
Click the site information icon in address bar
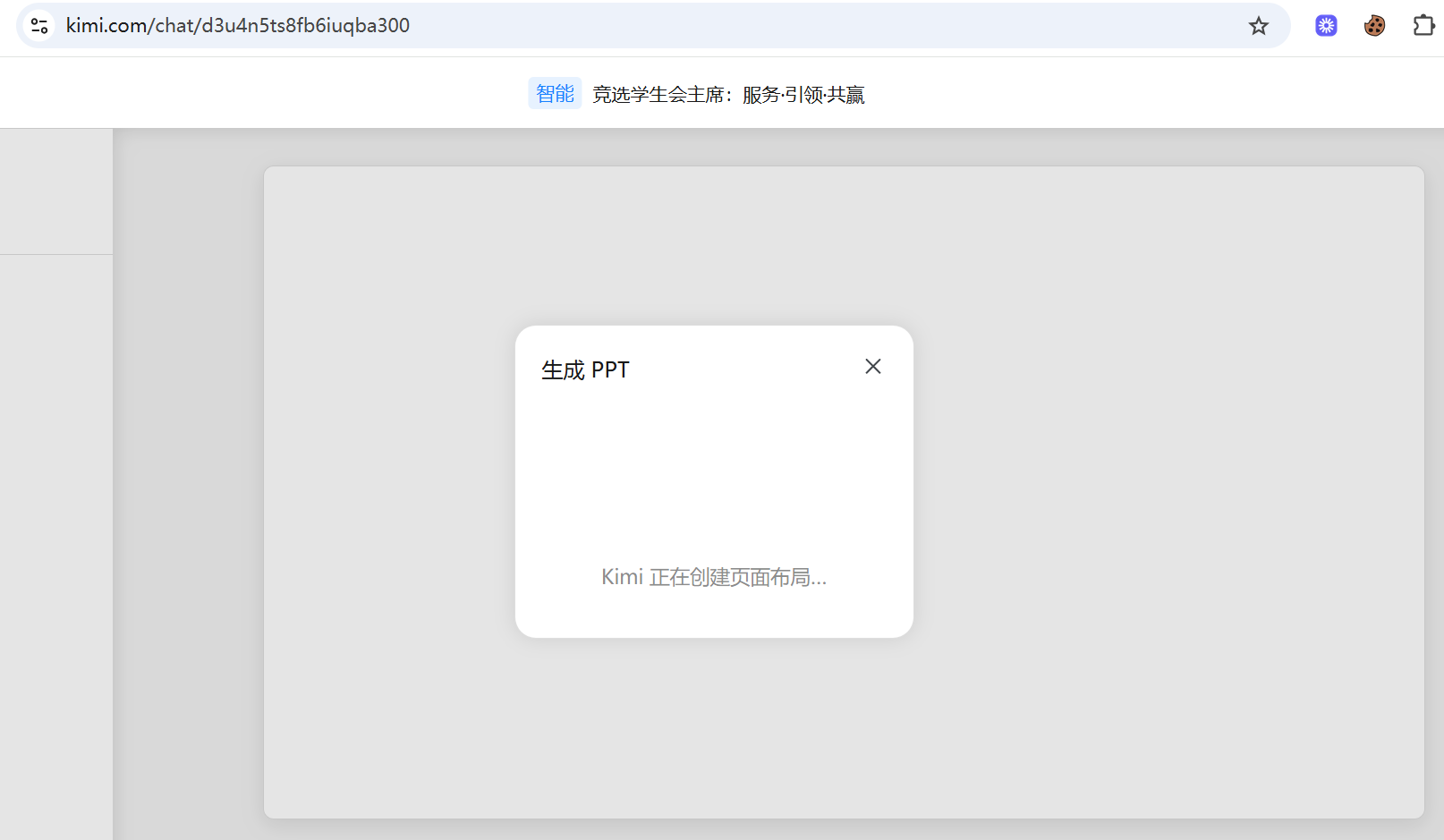point(38,25)
